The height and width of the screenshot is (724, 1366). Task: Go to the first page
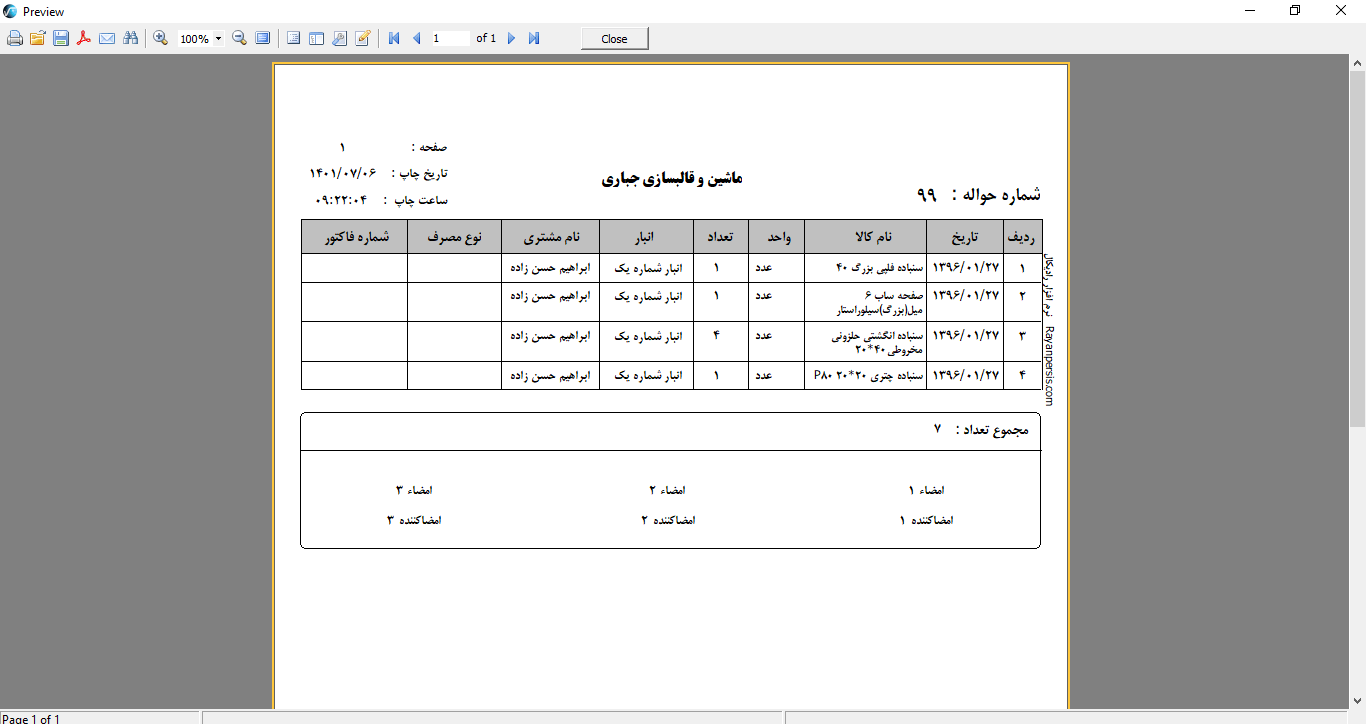coord(394,38)
